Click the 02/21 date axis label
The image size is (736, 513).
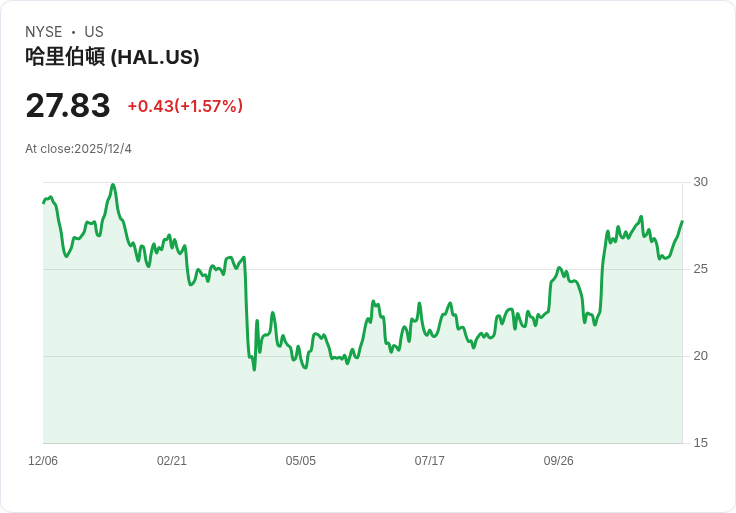tap(172, 461)
